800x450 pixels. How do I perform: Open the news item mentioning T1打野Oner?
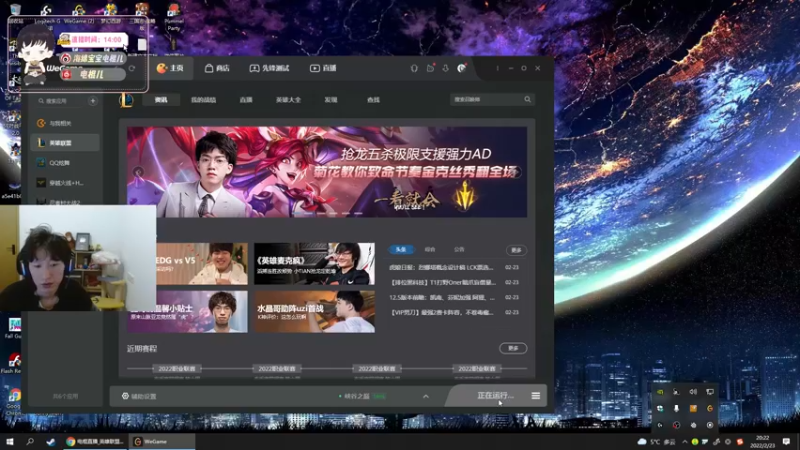(x=443, y=282)
